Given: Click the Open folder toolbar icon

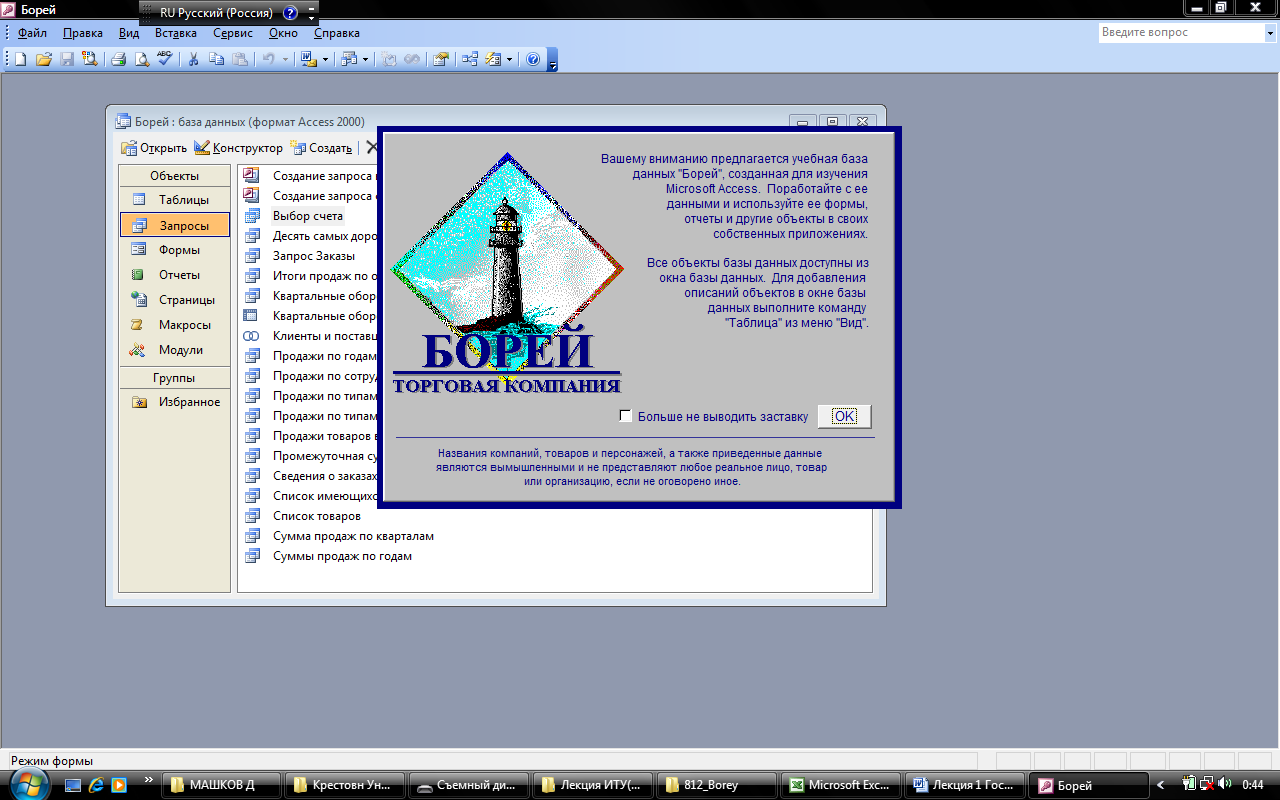Looking at the screenshot, I should point(44,59).
